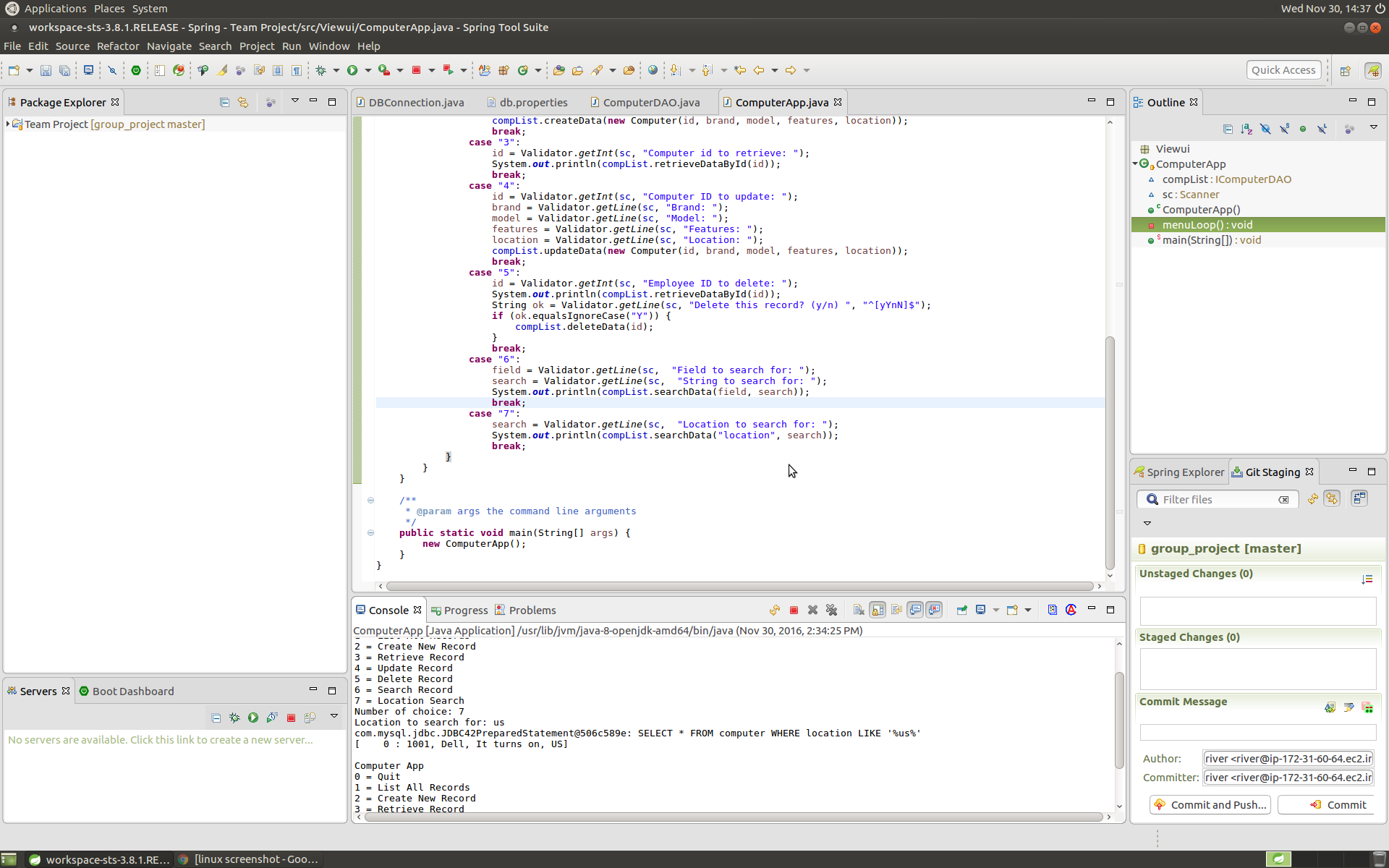
Task: Open the Outline View Menu triangle
Action: coord(1373,128)
